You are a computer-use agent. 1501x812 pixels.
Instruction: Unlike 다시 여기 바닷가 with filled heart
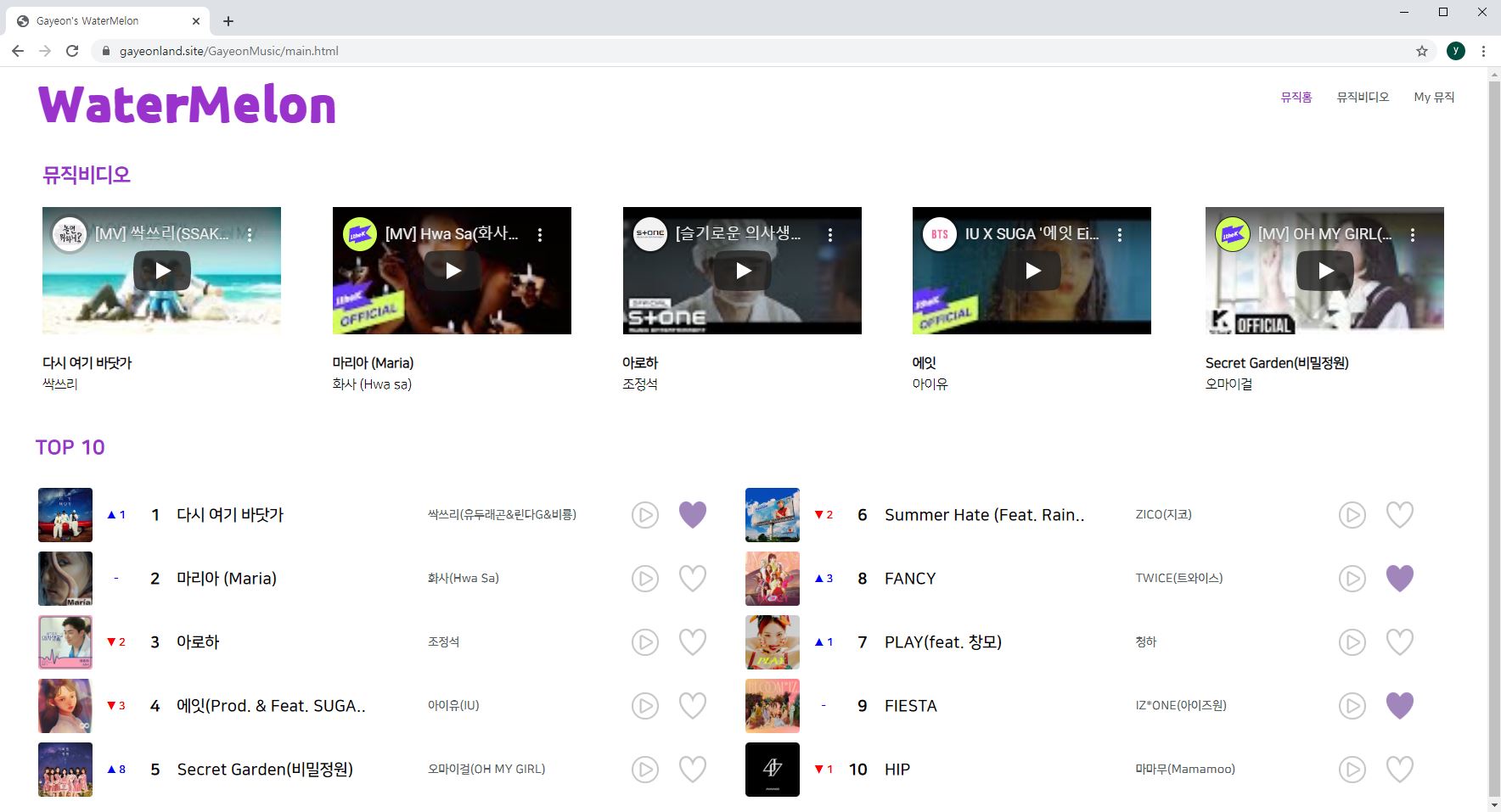coord(692,515)
